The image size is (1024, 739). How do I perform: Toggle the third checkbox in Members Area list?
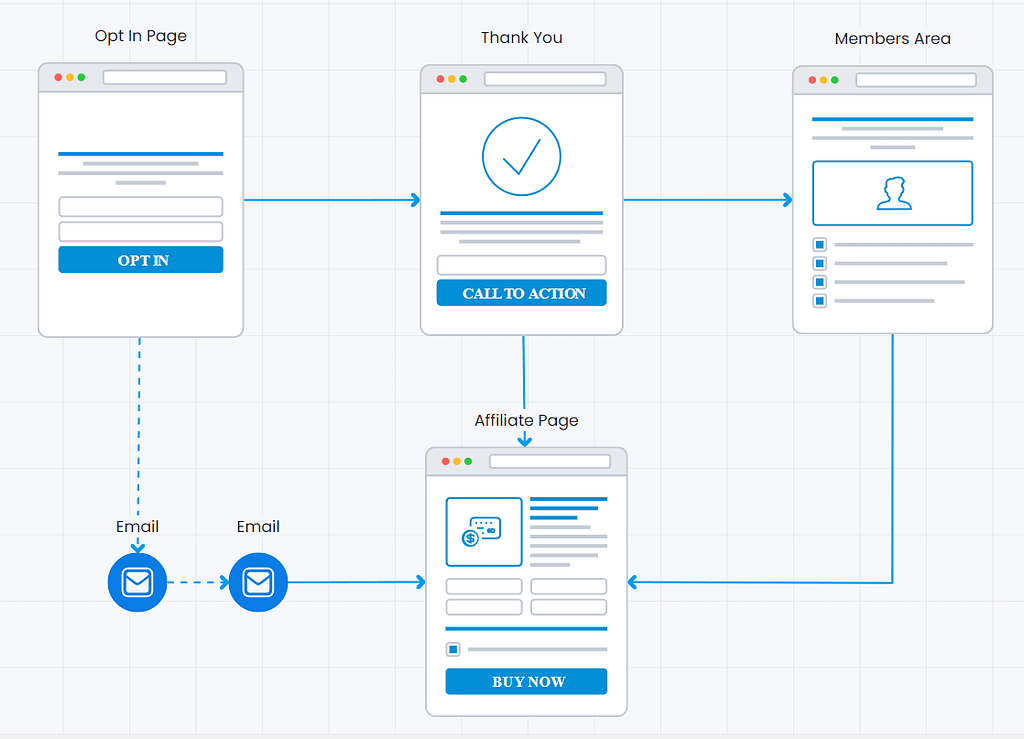pos(820,282)
